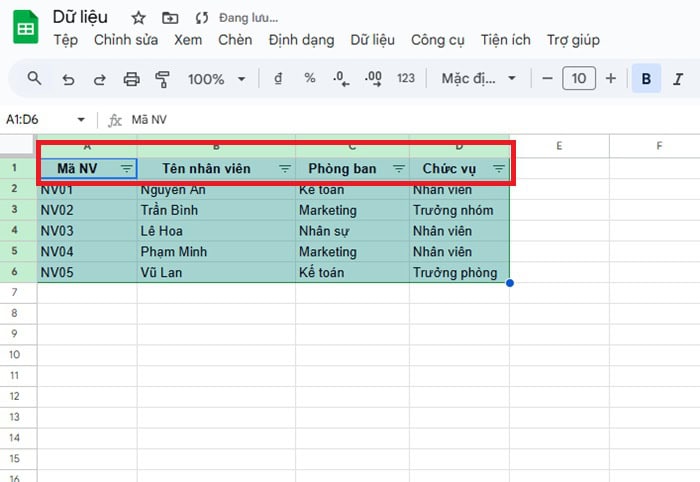
Task: Open the Định dạng menu
Action: tap(301, 40)
